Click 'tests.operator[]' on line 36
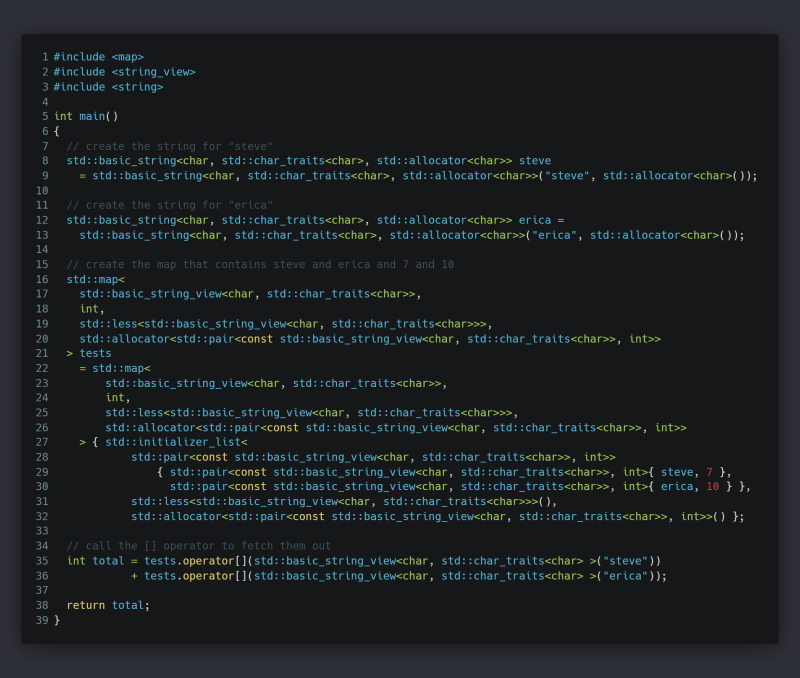The image size is (800, 678). tap(196, 576)
